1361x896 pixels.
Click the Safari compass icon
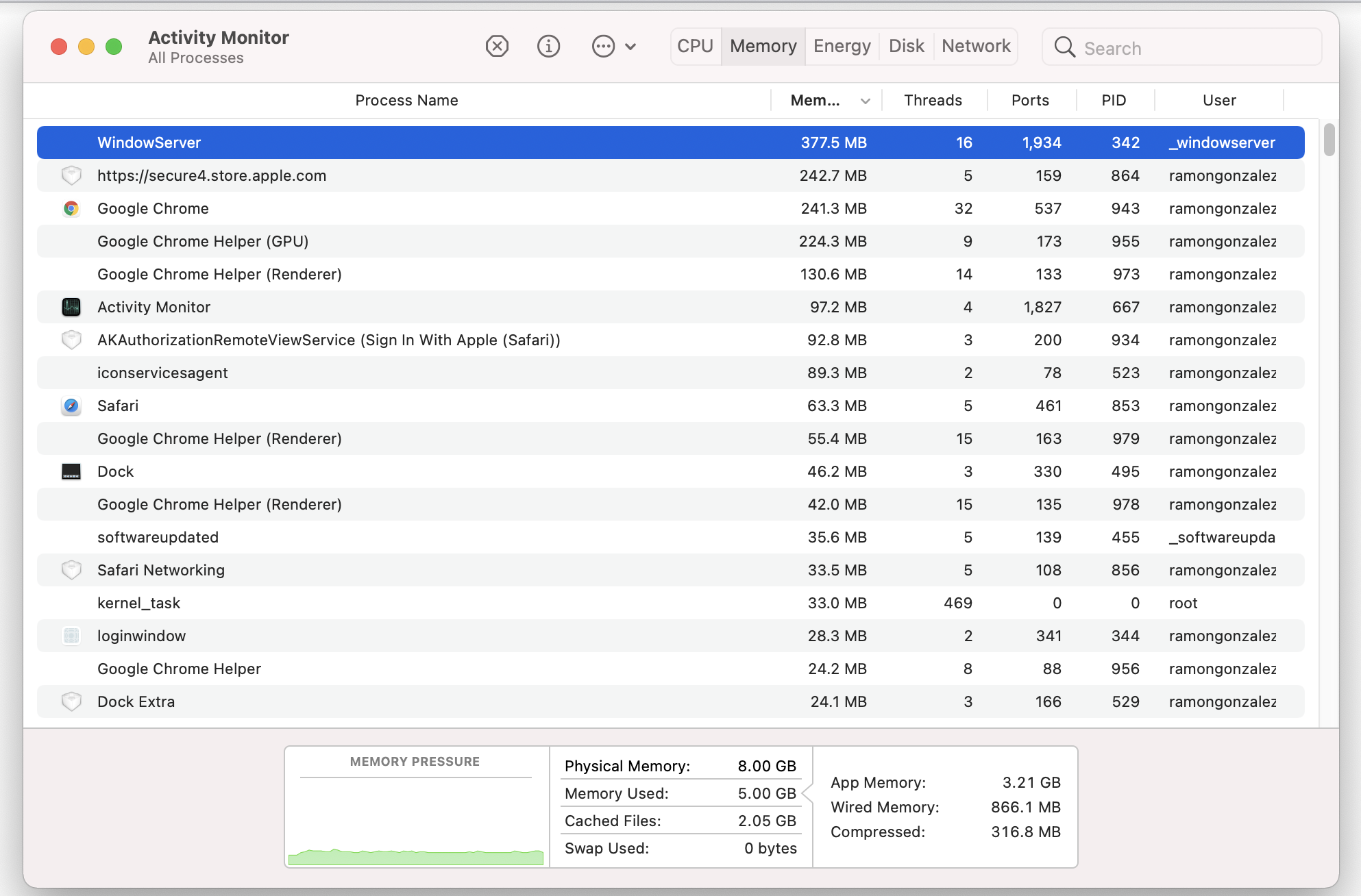71,406
